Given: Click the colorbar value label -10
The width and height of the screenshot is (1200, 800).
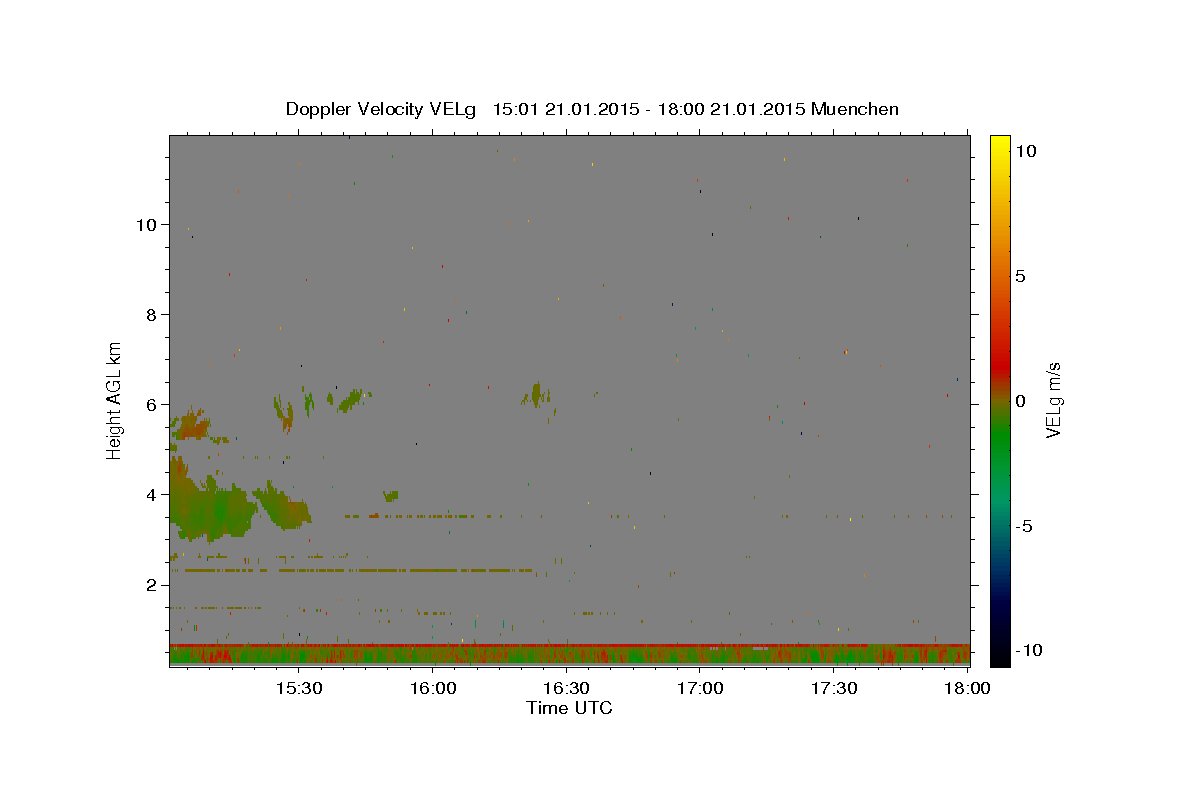Looking at the screenshot, I should (x=1028, y=651).
